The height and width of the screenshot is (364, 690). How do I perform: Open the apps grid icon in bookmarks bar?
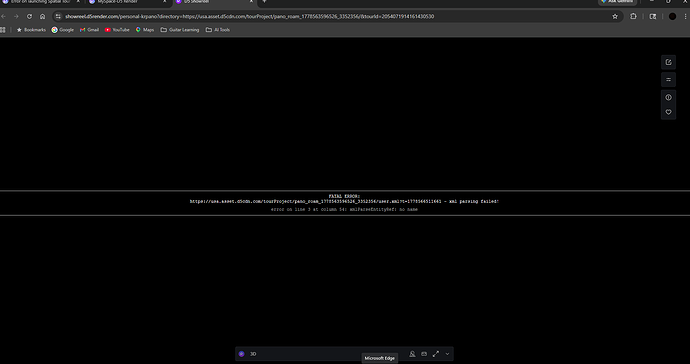[3, 30]
